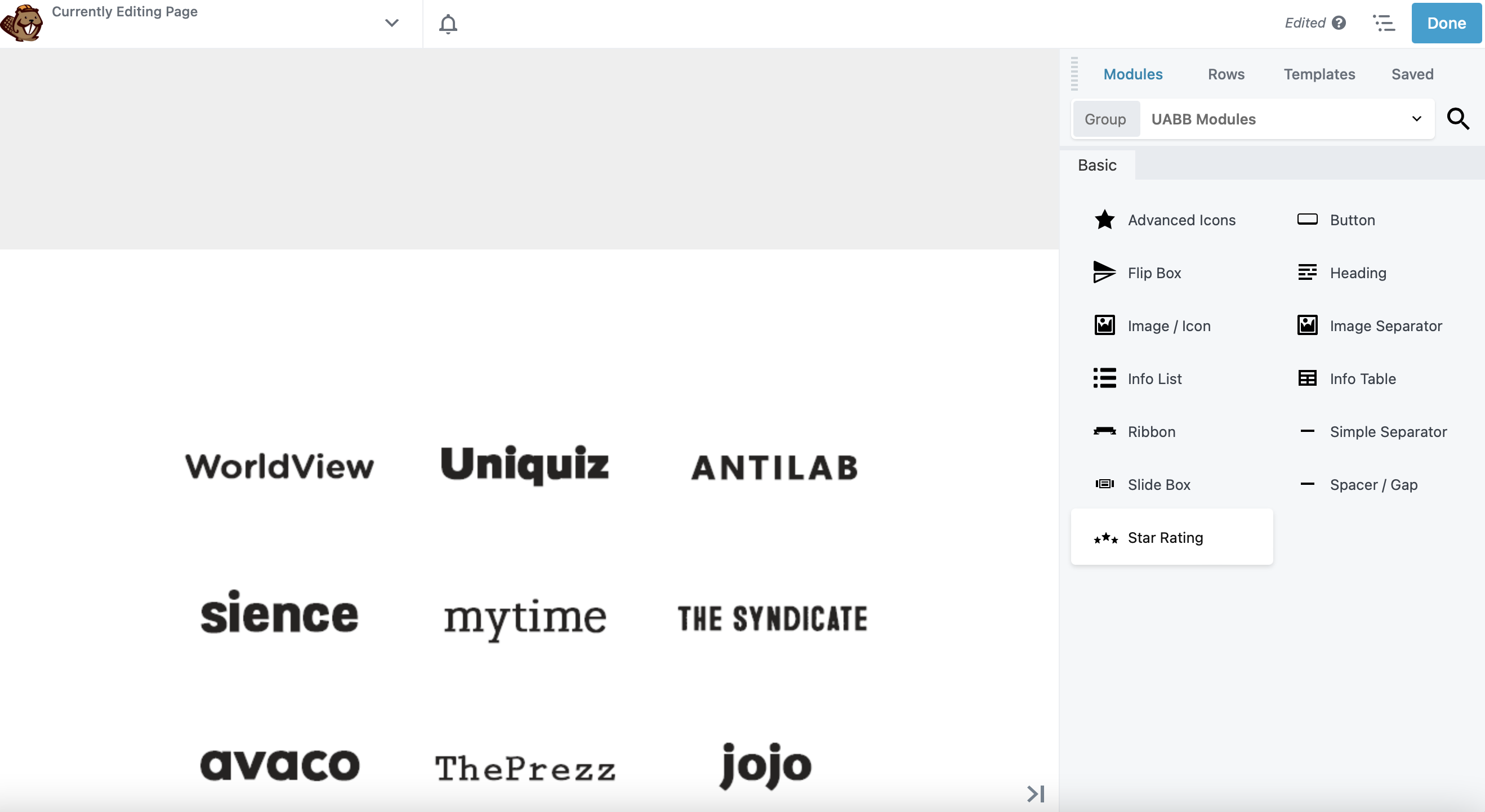Screen dimensions: 1485x812
Task: Click the page list hamburger icon
Action: [1384, 23]
